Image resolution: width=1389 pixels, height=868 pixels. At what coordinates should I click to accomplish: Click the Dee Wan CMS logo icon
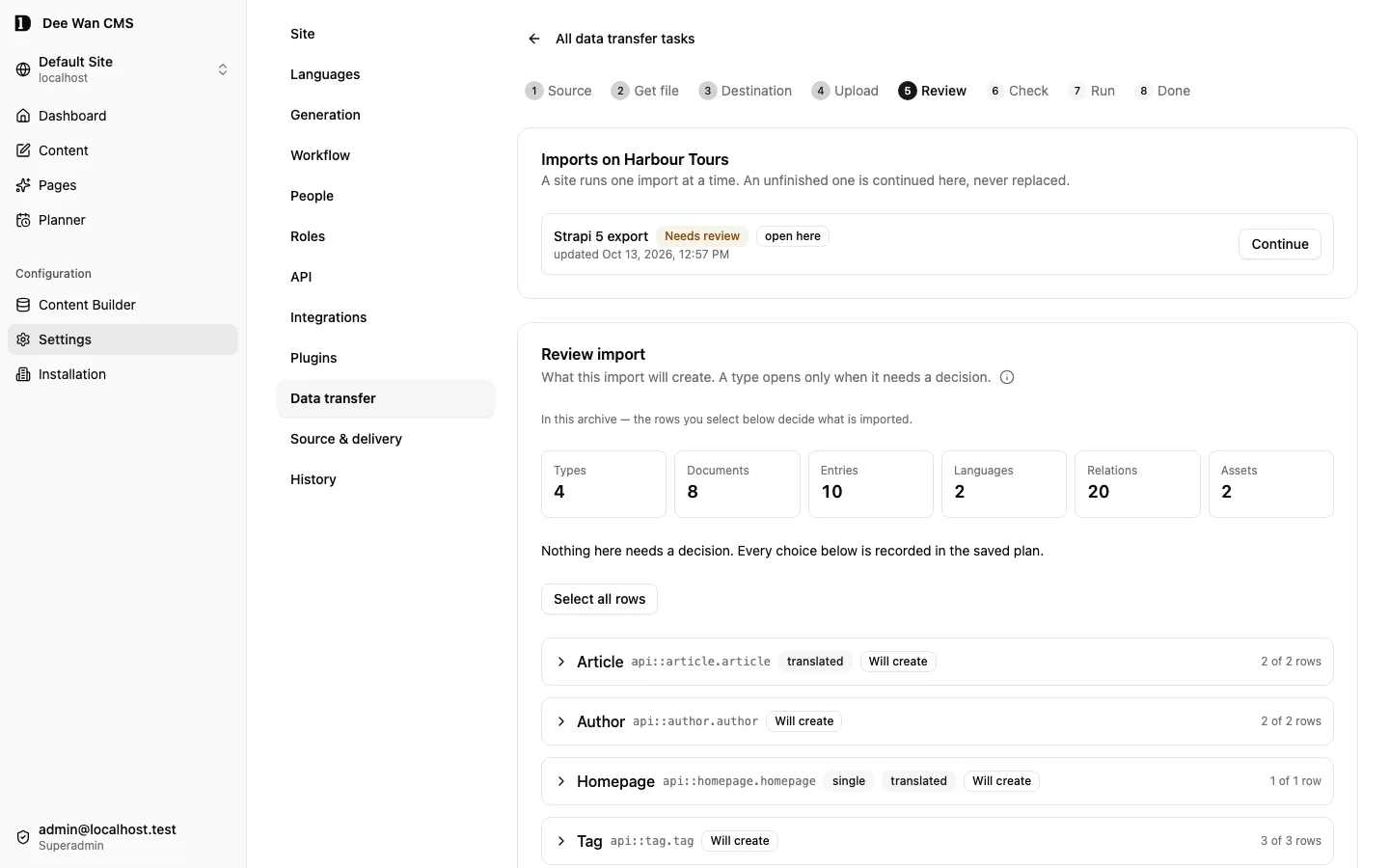point(23,23)
